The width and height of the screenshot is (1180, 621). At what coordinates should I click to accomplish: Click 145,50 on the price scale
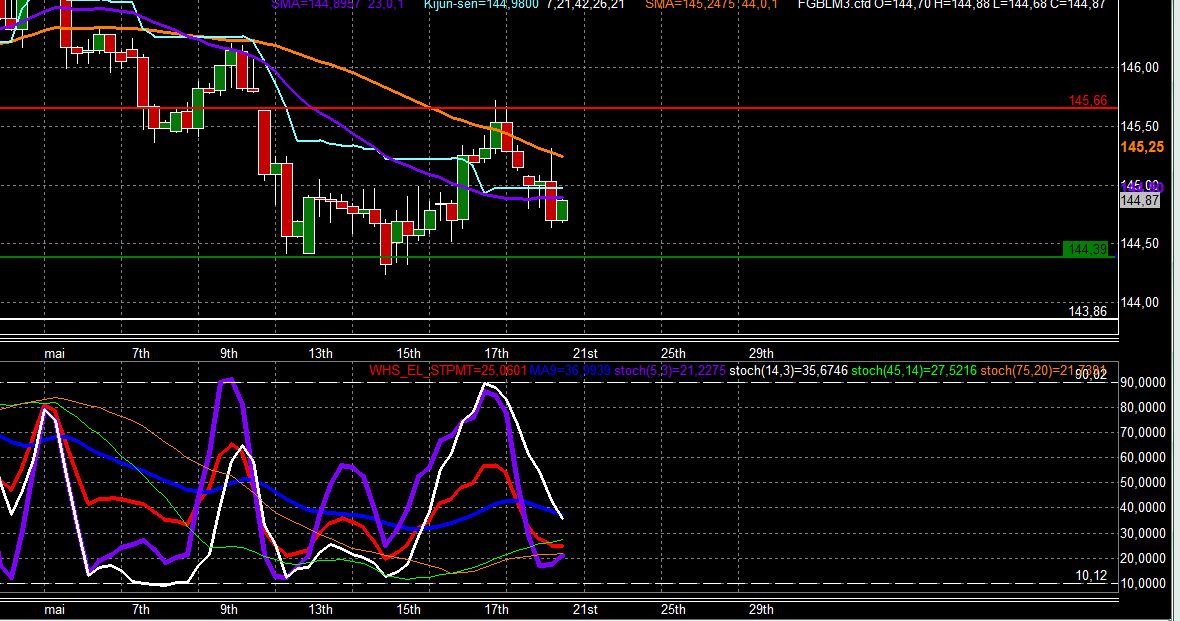[1139, 126]
